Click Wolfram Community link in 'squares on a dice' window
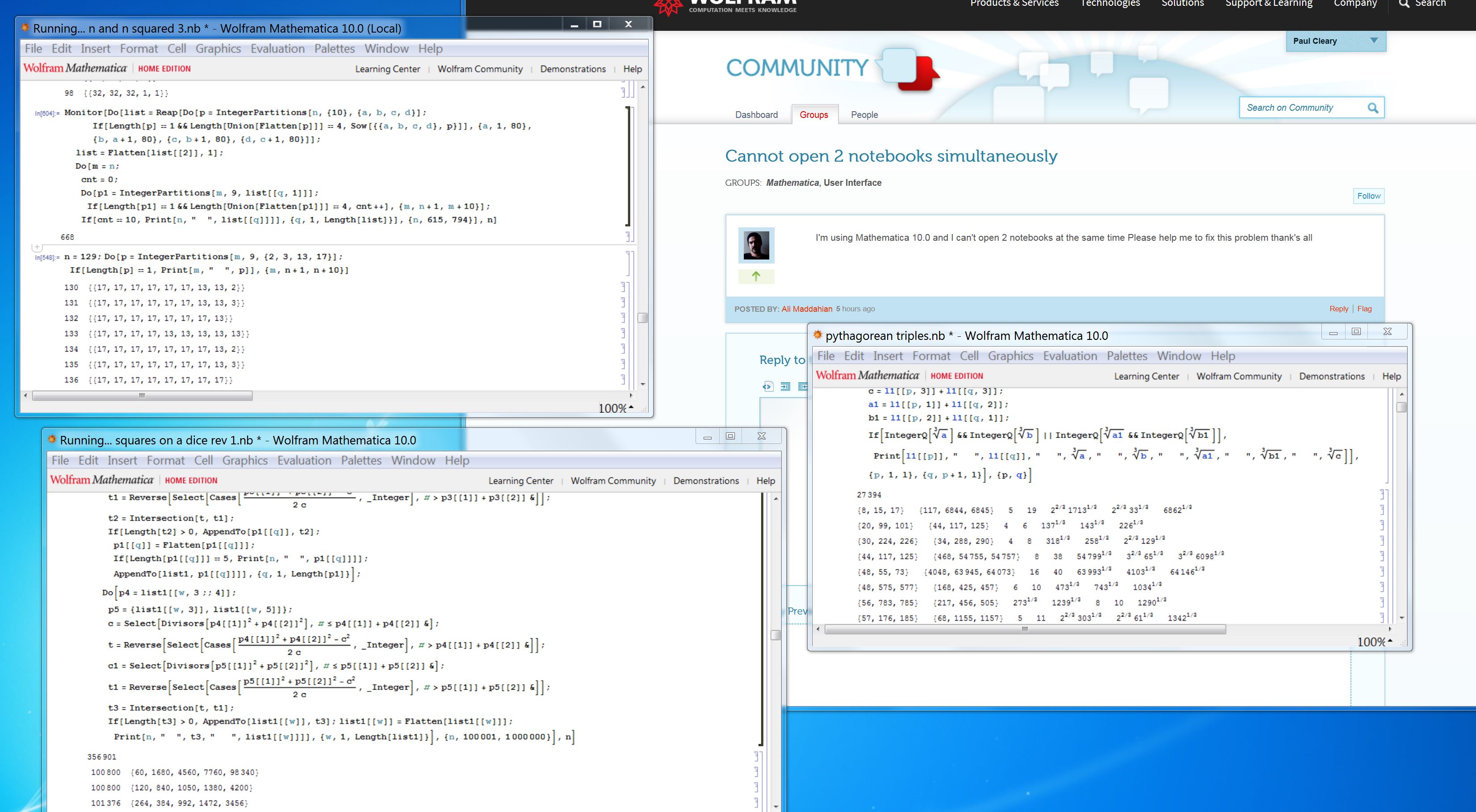The height and width of the screenshot is (812, 1476). (x=613, y=481)
